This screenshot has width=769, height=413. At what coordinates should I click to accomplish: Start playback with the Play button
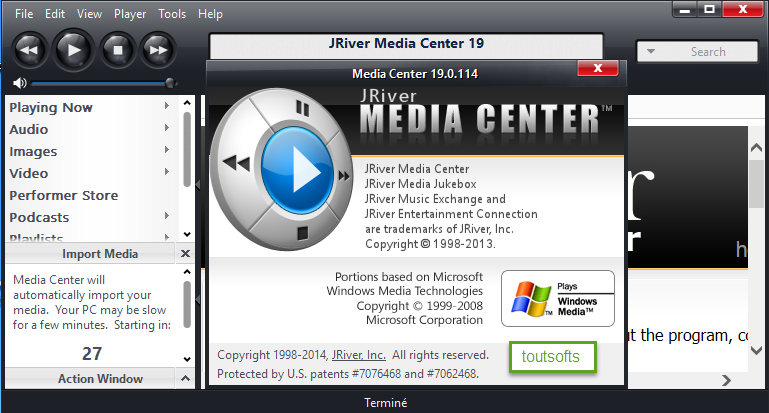pos(74,50)
